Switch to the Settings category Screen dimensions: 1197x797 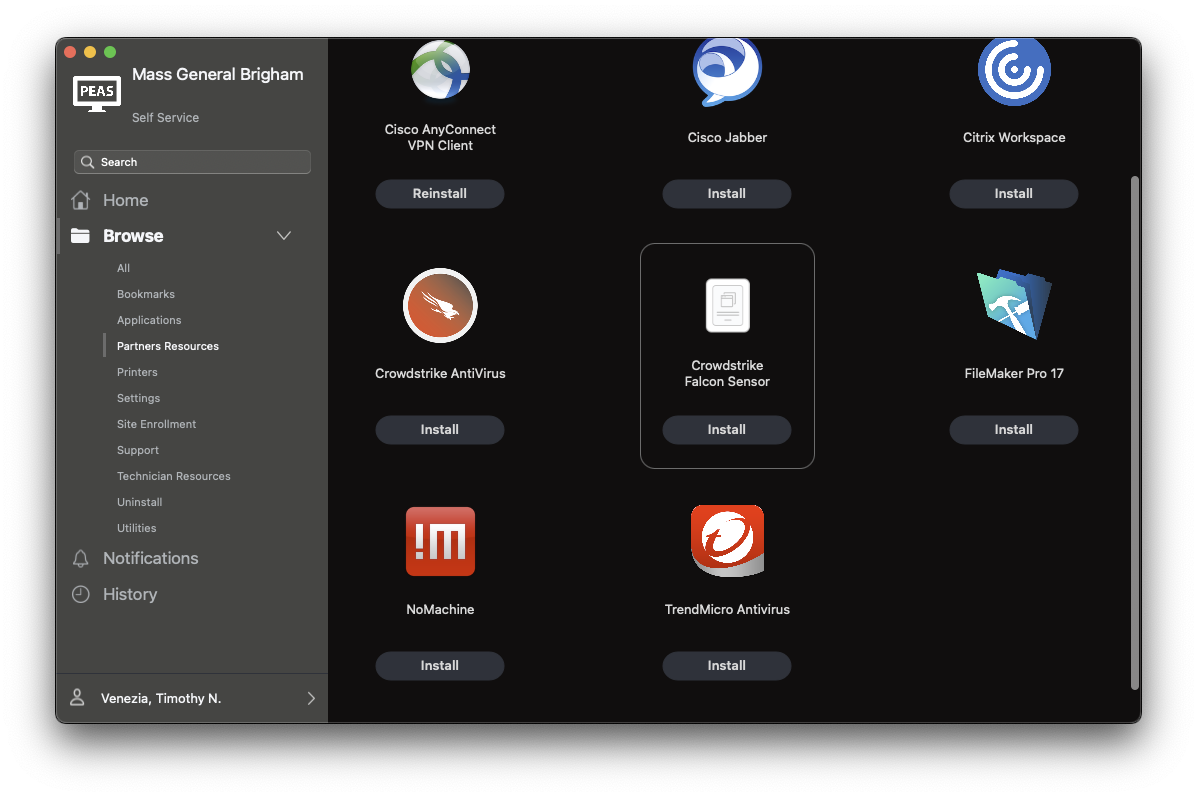[138, 398]
